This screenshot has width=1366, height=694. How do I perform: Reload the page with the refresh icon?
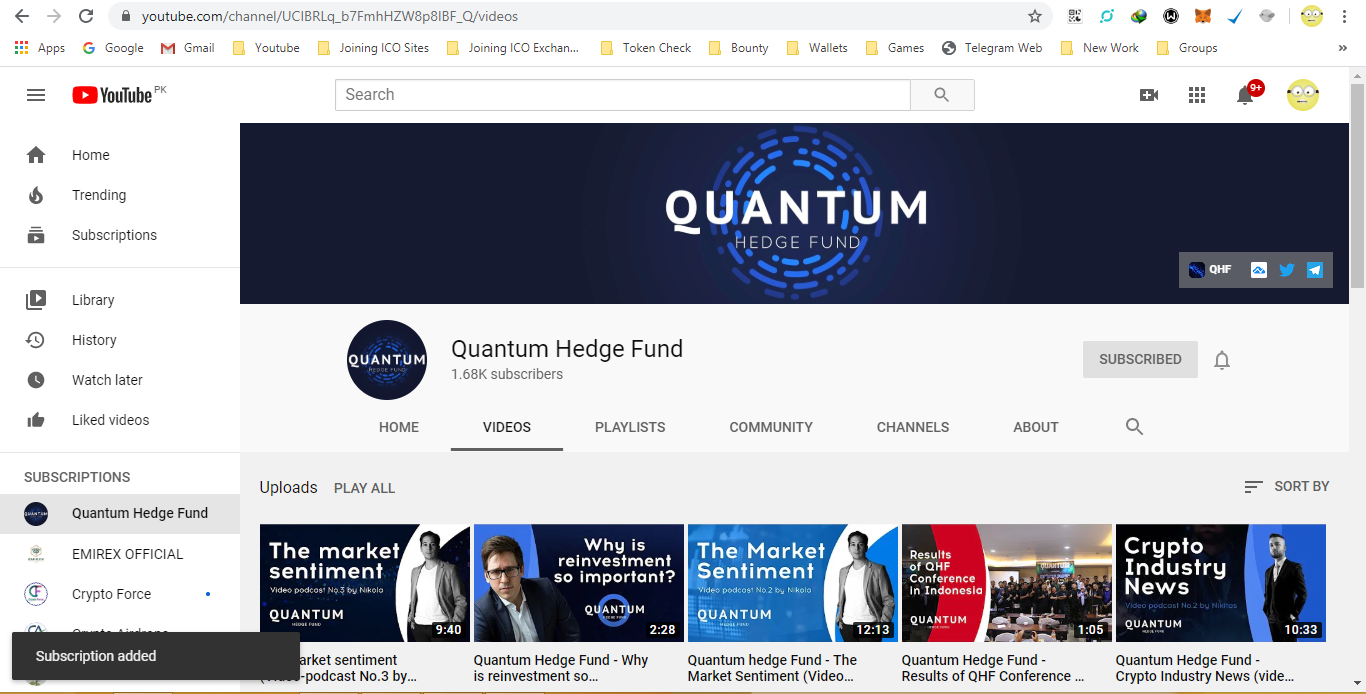86,16
